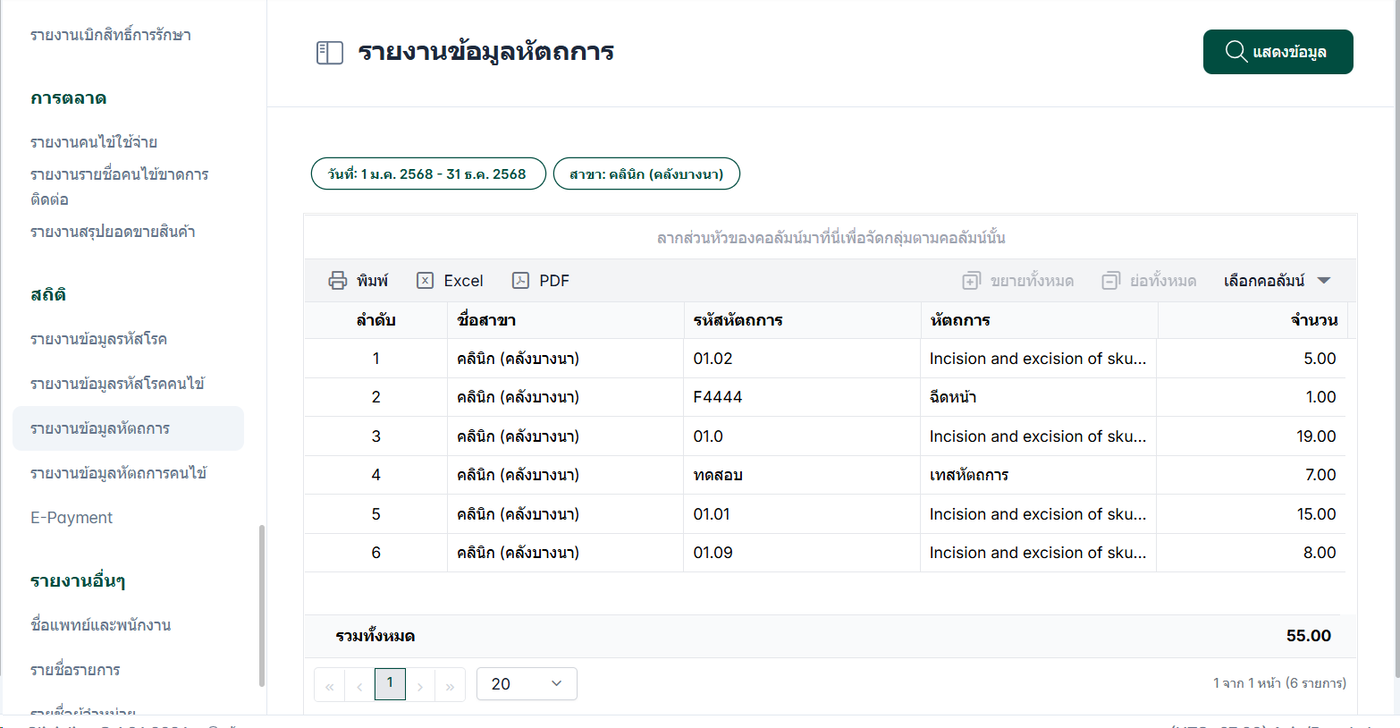The image size is (1400, 728).
Task: Sort by หัตถการ column header
Action: (1039, 320)
